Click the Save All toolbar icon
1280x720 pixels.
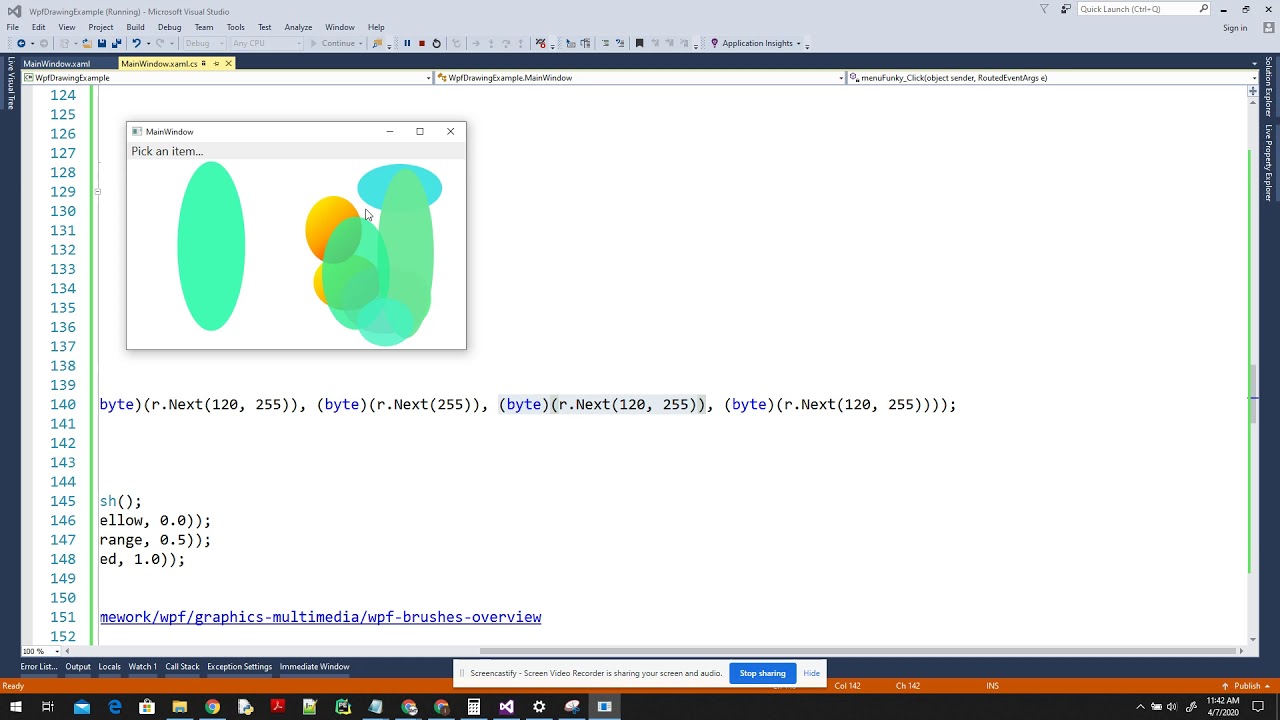point(116,43)
